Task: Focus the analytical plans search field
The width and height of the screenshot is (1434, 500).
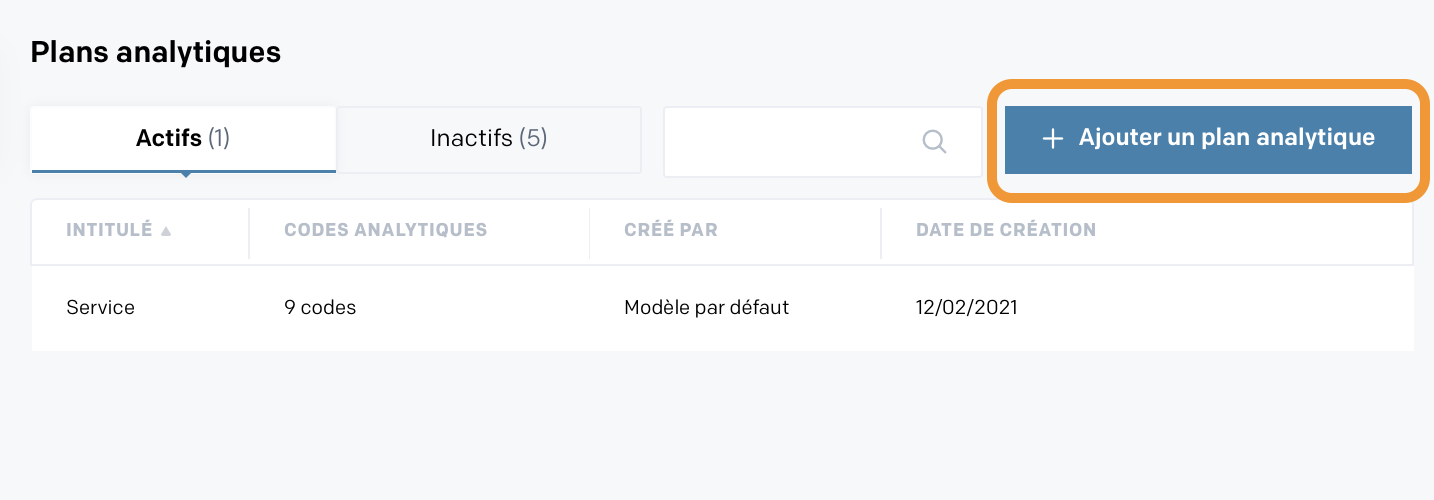Action: click(823, 142)
